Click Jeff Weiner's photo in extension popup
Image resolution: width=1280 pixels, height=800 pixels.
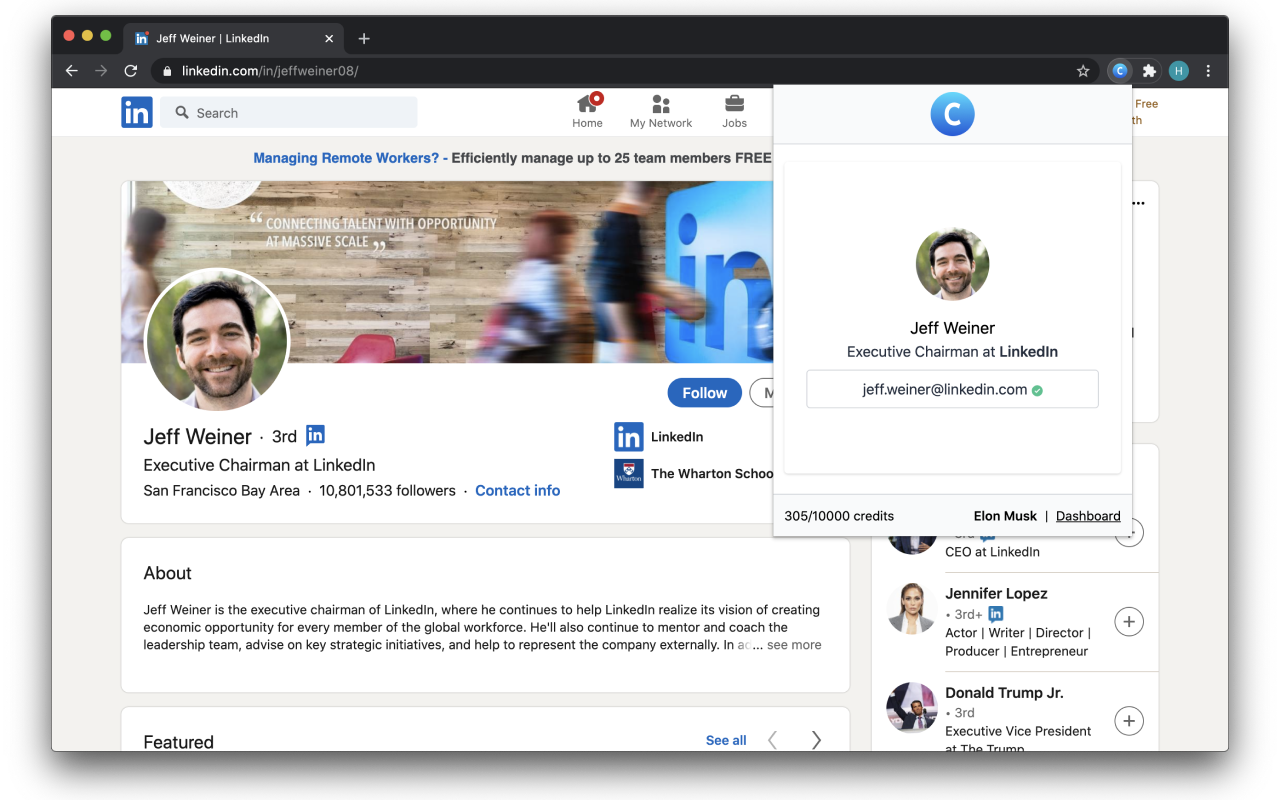(x=952, y=264)
